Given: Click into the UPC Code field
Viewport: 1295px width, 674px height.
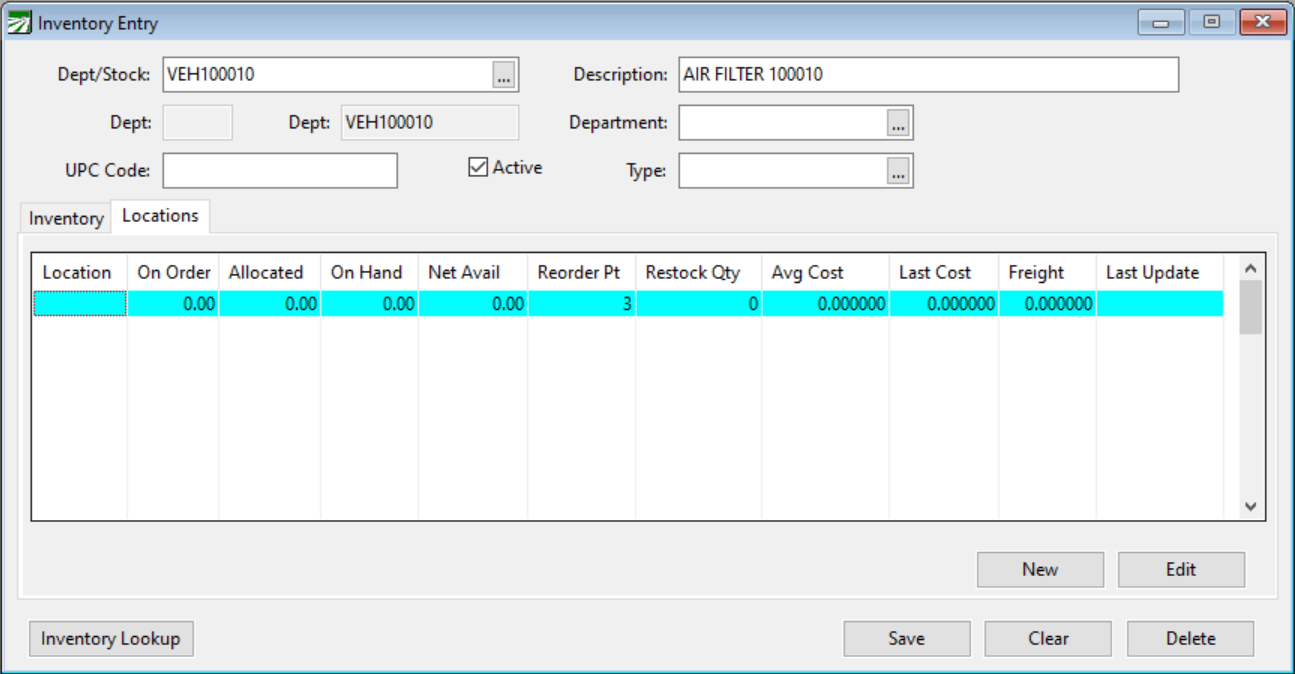Looking at the screenshot, I should pyautogui.click(x=280, y=171).
